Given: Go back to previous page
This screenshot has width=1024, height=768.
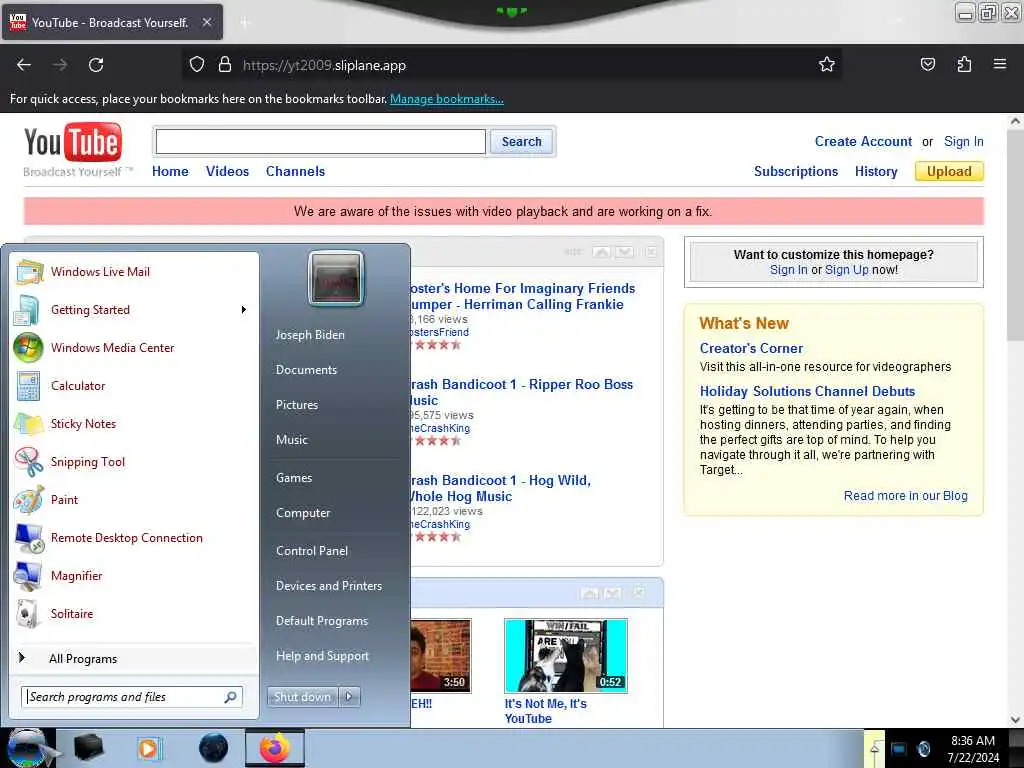Looking at the screenshot, I should tap(24, 65).
